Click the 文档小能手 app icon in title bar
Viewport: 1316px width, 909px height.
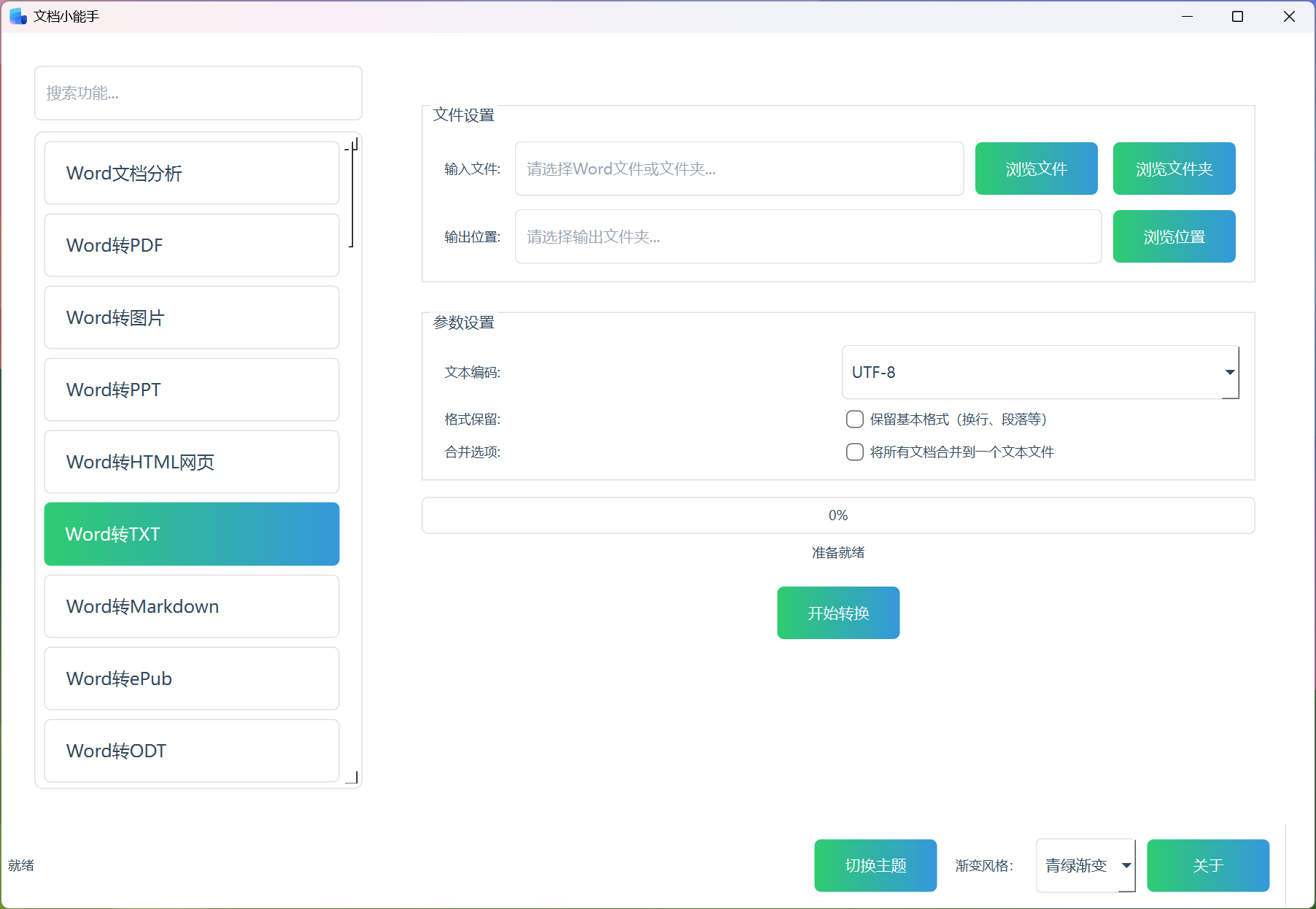click(18, 16)
